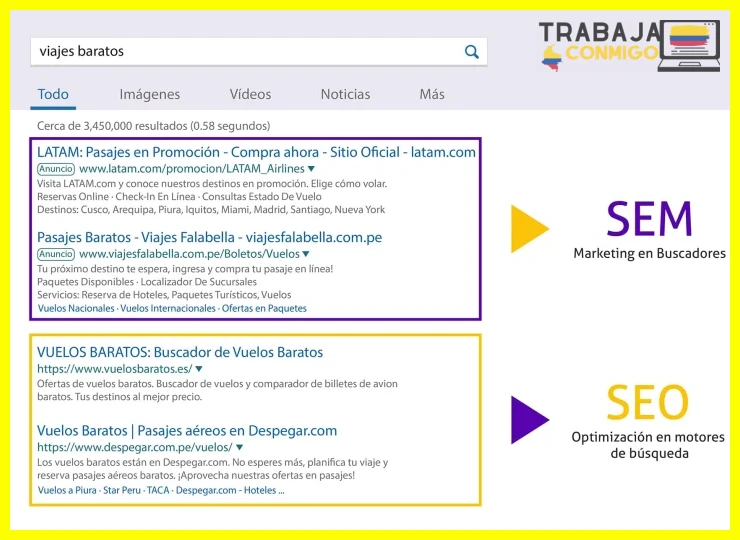Switch to the Imágenes tab

click(x=150, y=94)
